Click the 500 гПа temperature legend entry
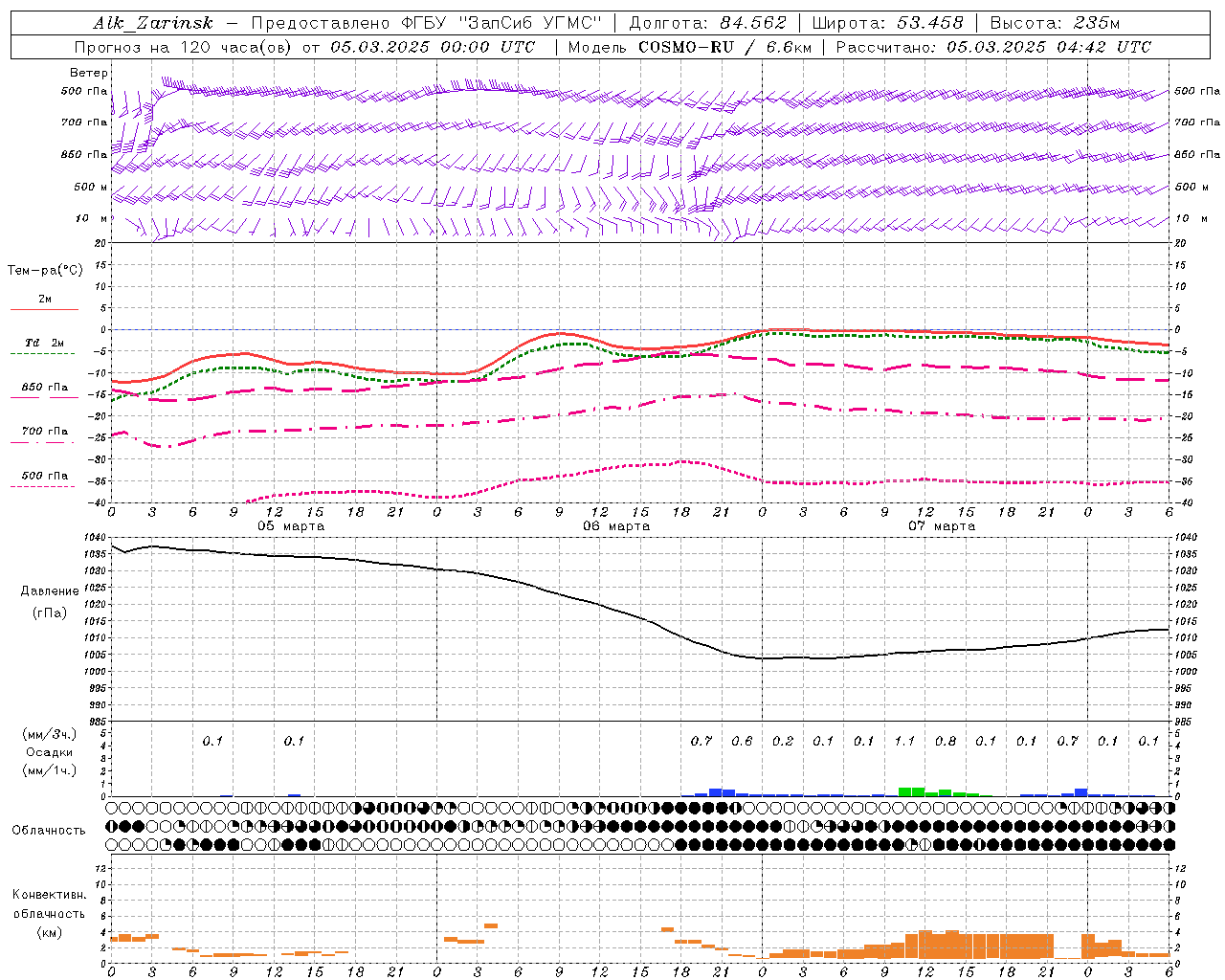 [x=45, y=476]
